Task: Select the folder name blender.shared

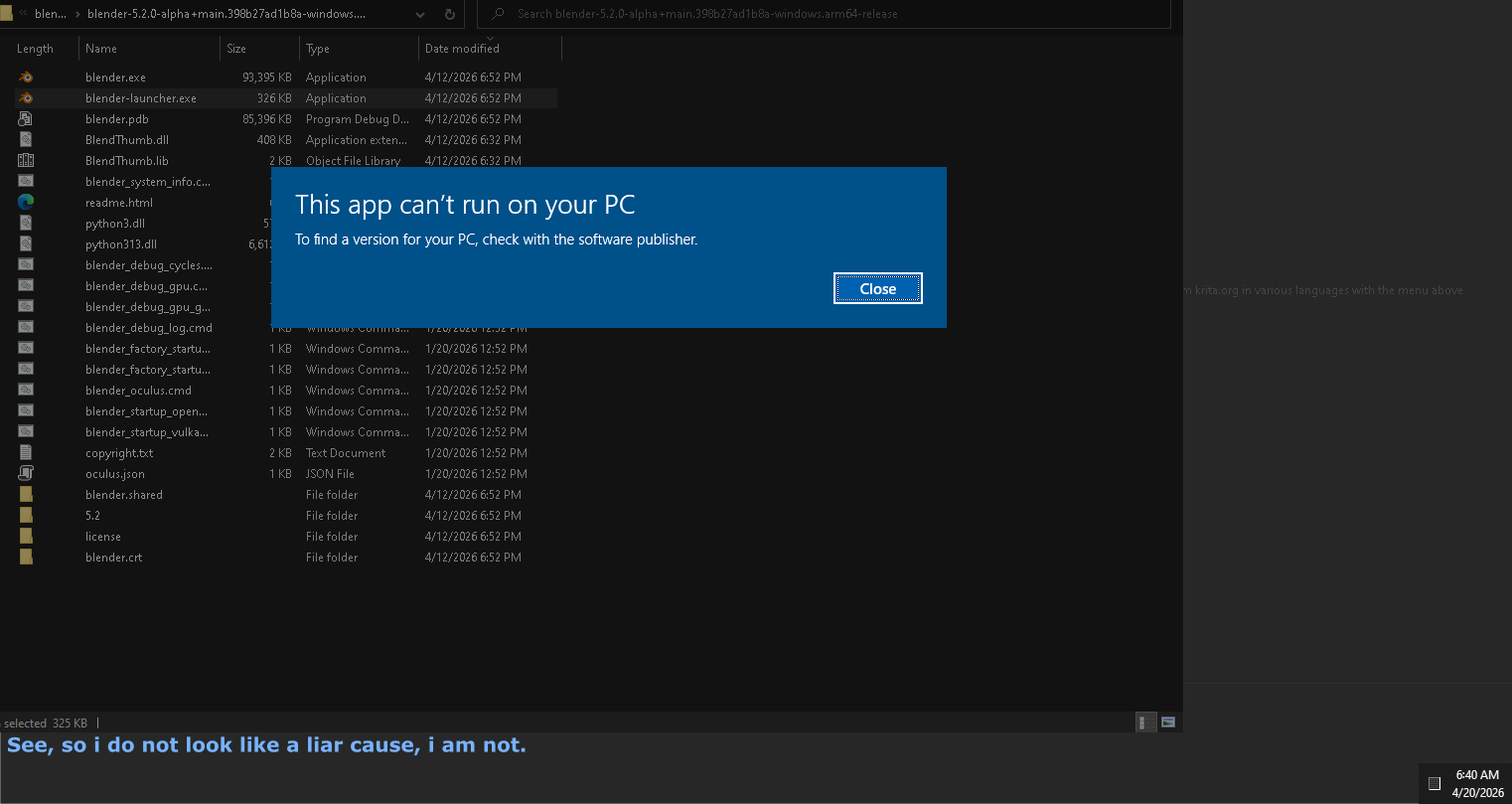Action: tap(124, 494)
